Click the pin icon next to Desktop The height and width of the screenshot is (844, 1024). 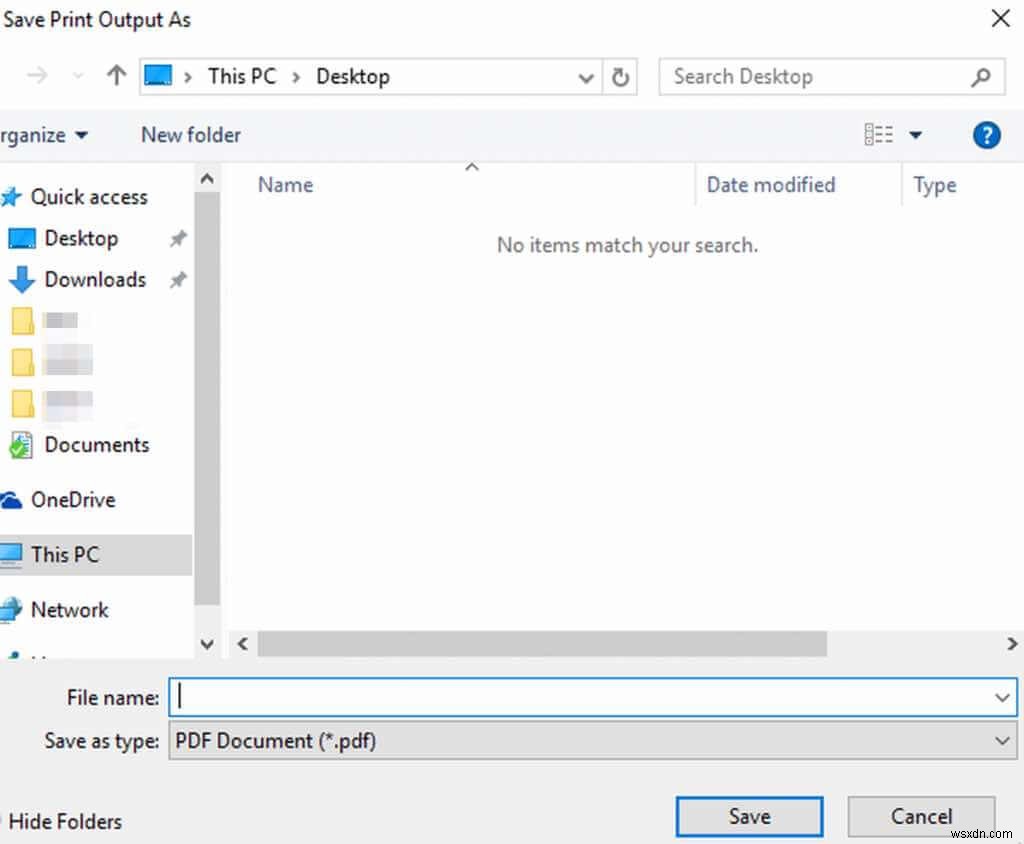[177, 238]
